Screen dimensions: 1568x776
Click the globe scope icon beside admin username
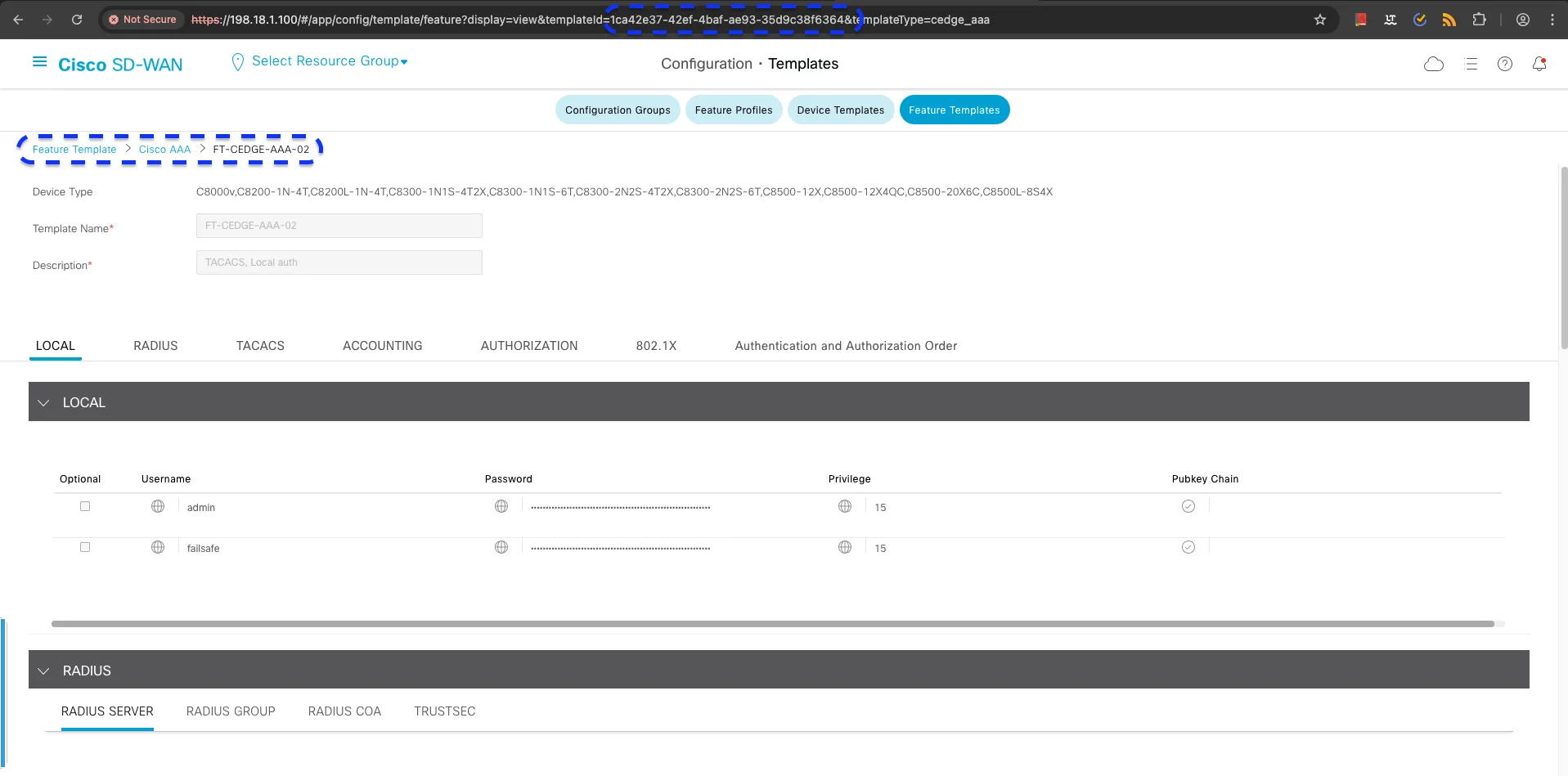pos(158,506)
